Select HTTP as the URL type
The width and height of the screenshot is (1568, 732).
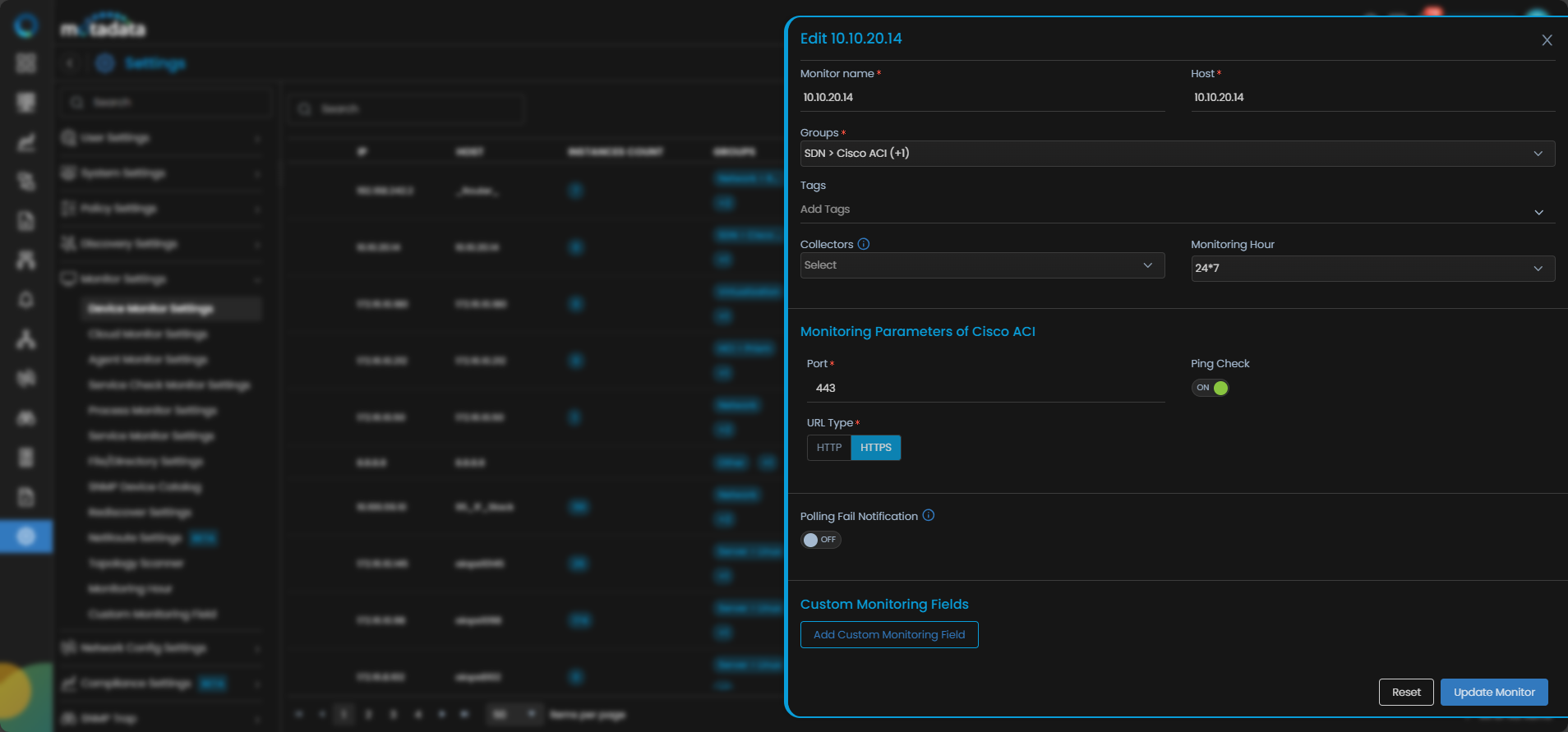click(x=829, y=448)
